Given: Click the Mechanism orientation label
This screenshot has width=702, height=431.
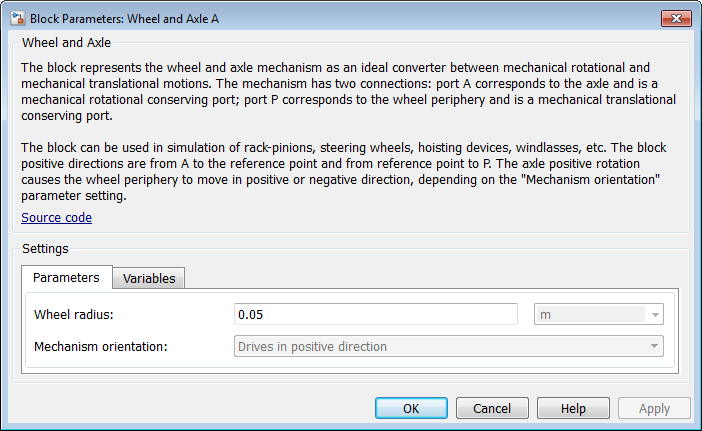Looking at the screenshot, I should click(100, 347).
